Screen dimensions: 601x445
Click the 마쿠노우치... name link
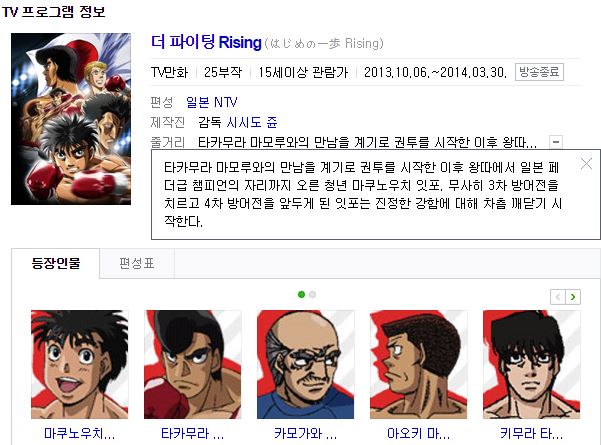tap(80, 434)
